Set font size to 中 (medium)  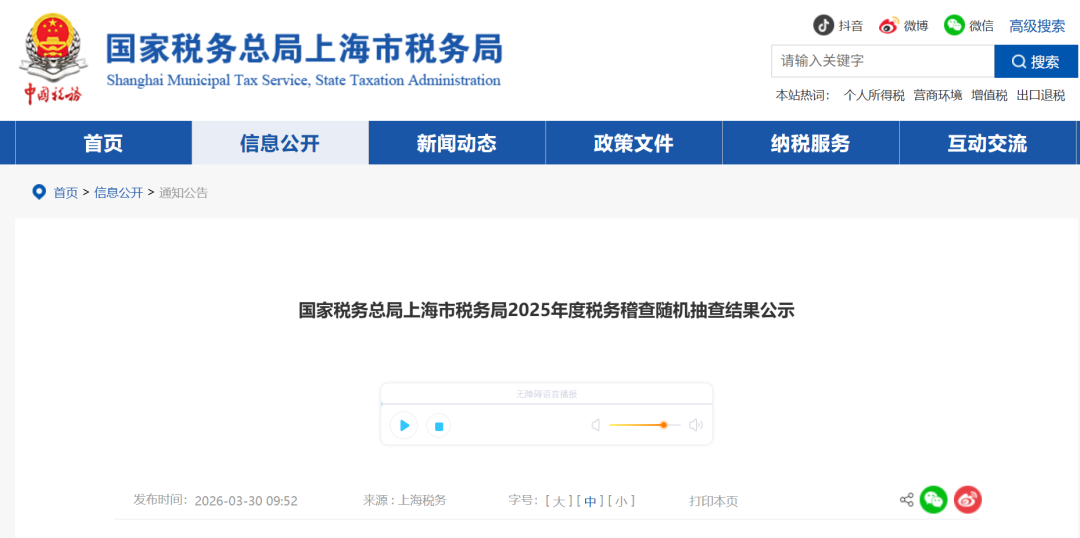[590, 501]
